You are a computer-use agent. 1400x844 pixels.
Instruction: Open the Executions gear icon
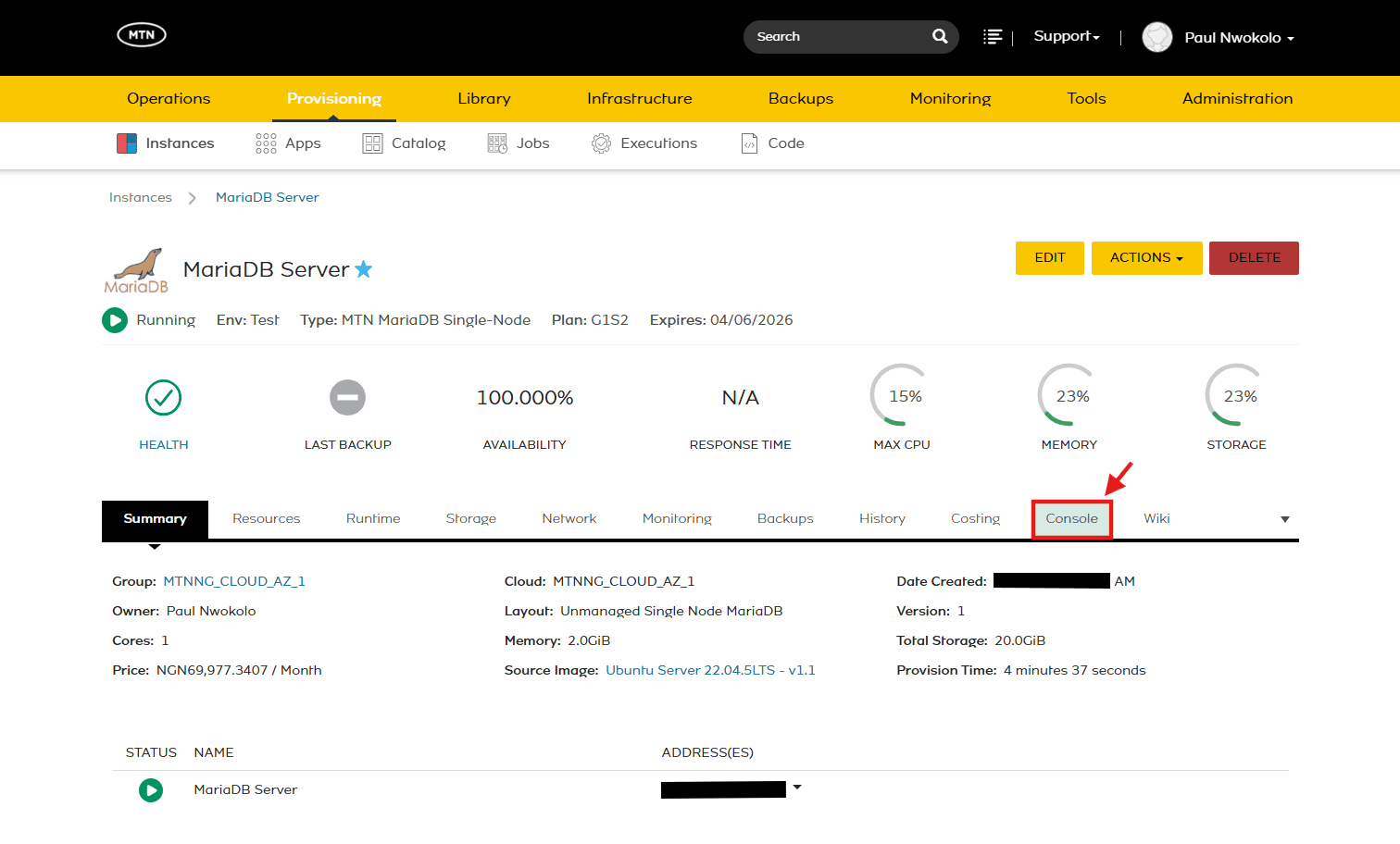coord(602,143)
